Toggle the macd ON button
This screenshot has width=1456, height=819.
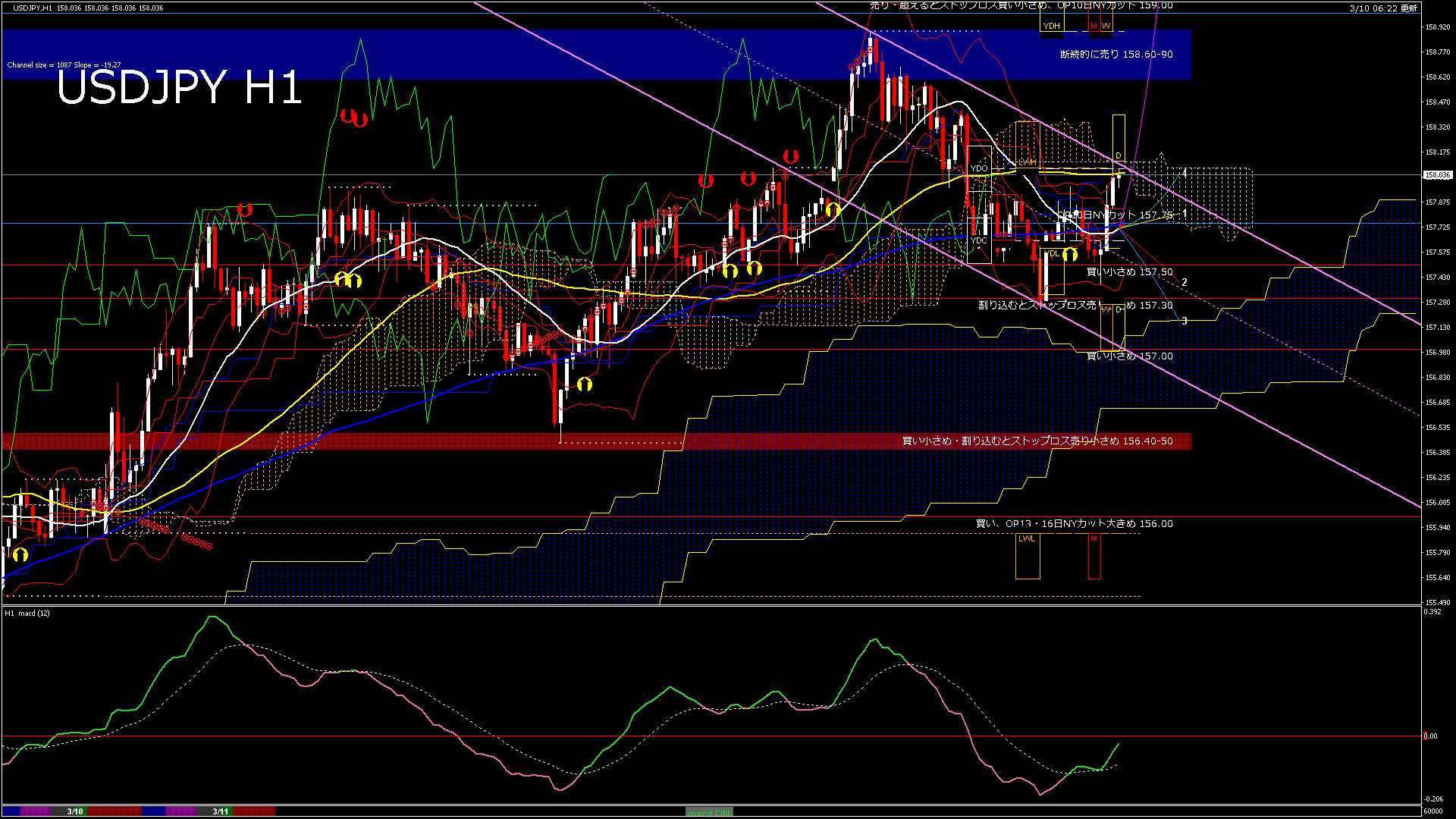tap(709, 811)
